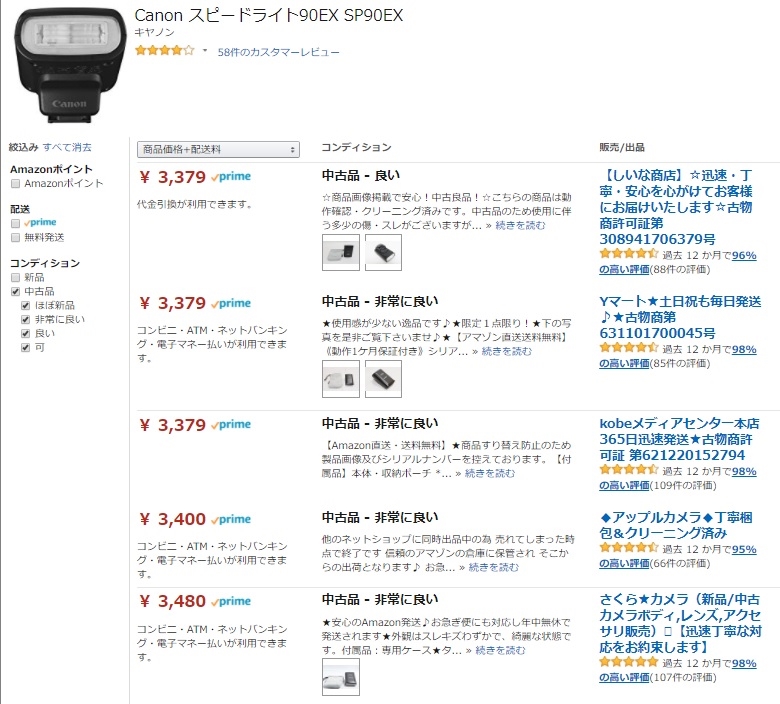Expand the rating breakdown arrow next to stars
Image resolution: width=780 pixels, height=704 pixels.
tap(205, 50)
